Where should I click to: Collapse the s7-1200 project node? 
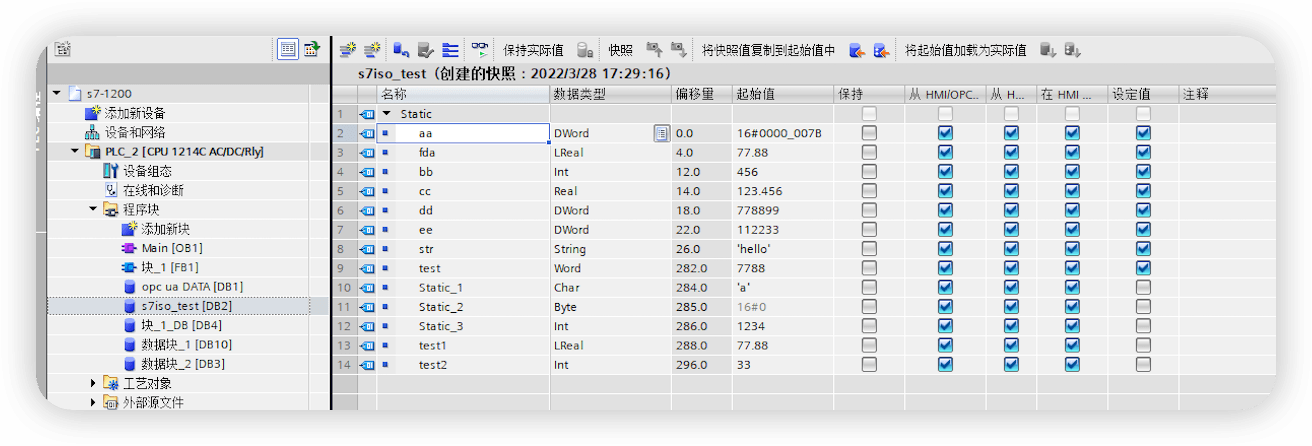(x=57, y=94)
